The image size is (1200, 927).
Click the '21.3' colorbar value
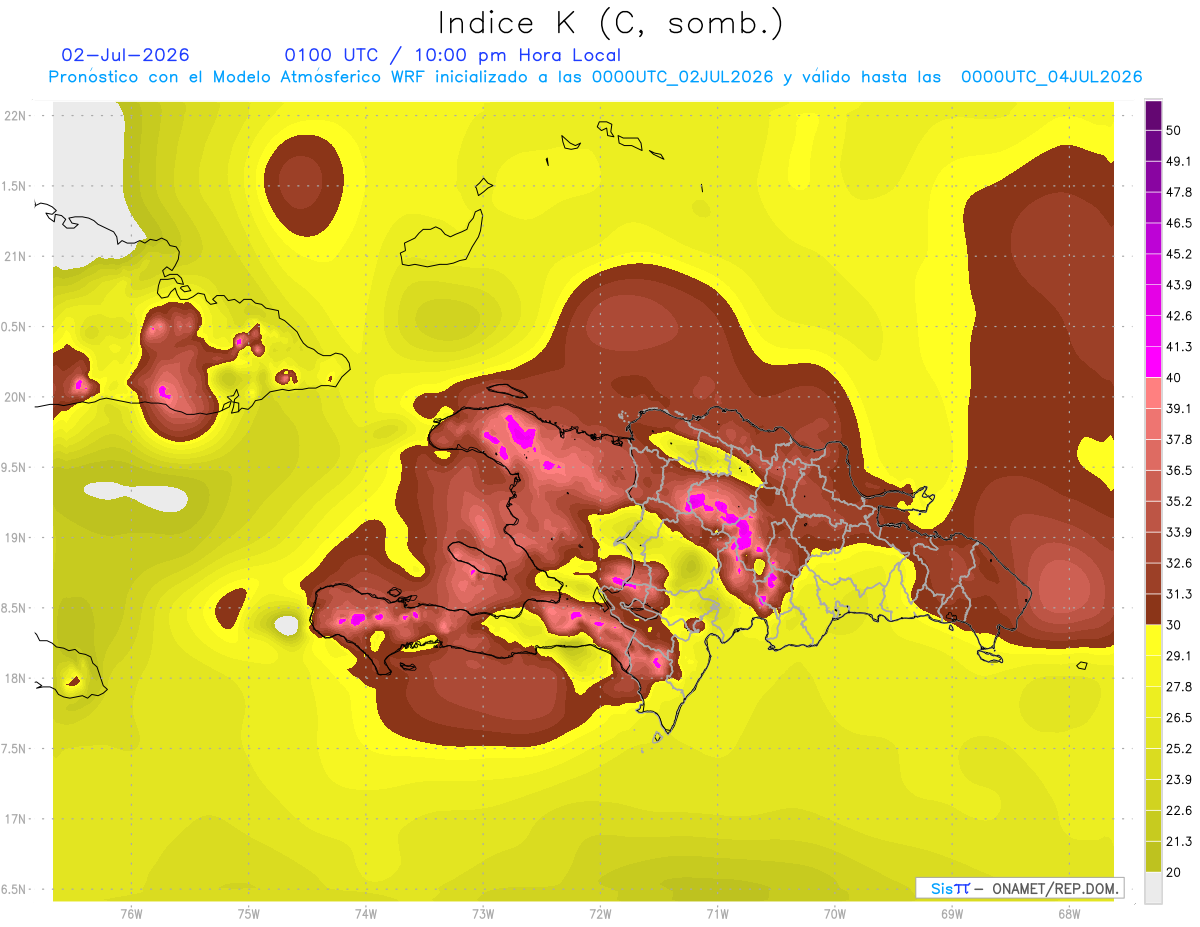coord(1179,842)
